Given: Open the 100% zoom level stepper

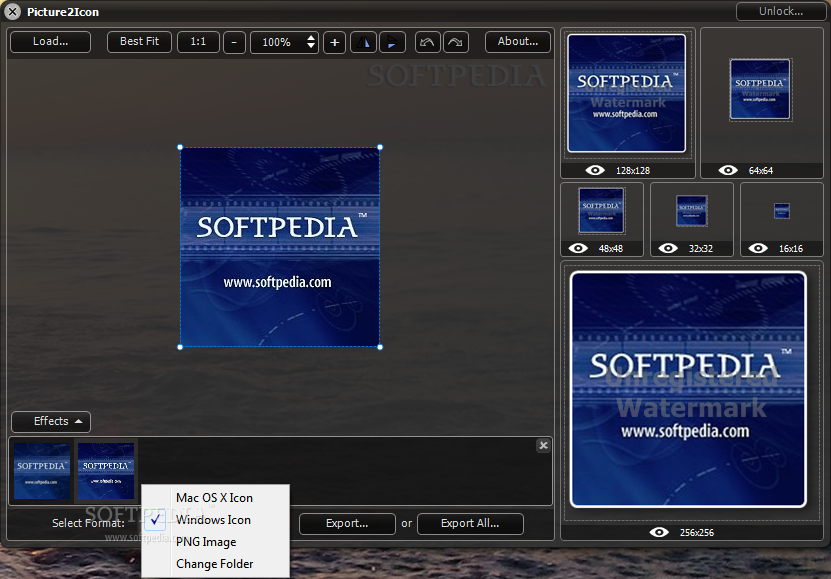Looking at the screenshot, I should click(311, 42).
